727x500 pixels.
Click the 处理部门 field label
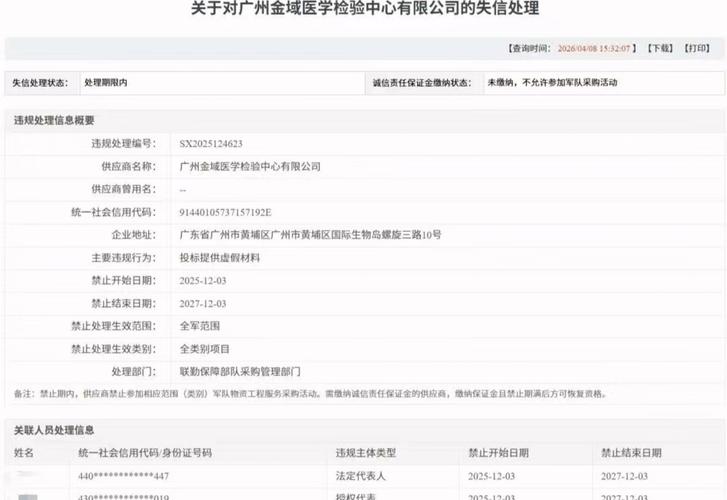pos(134,372)
